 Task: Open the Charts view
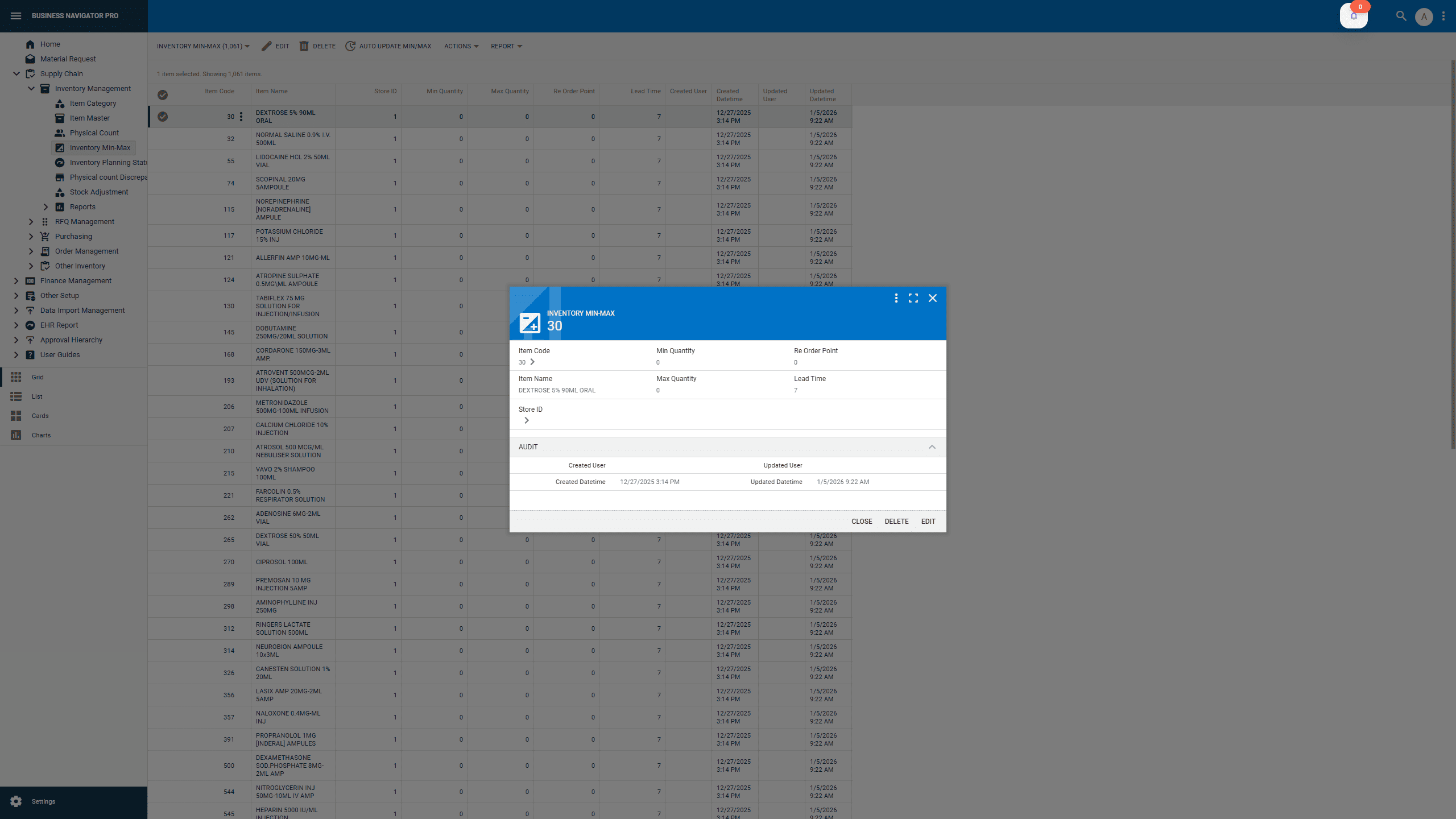(40, 435)
